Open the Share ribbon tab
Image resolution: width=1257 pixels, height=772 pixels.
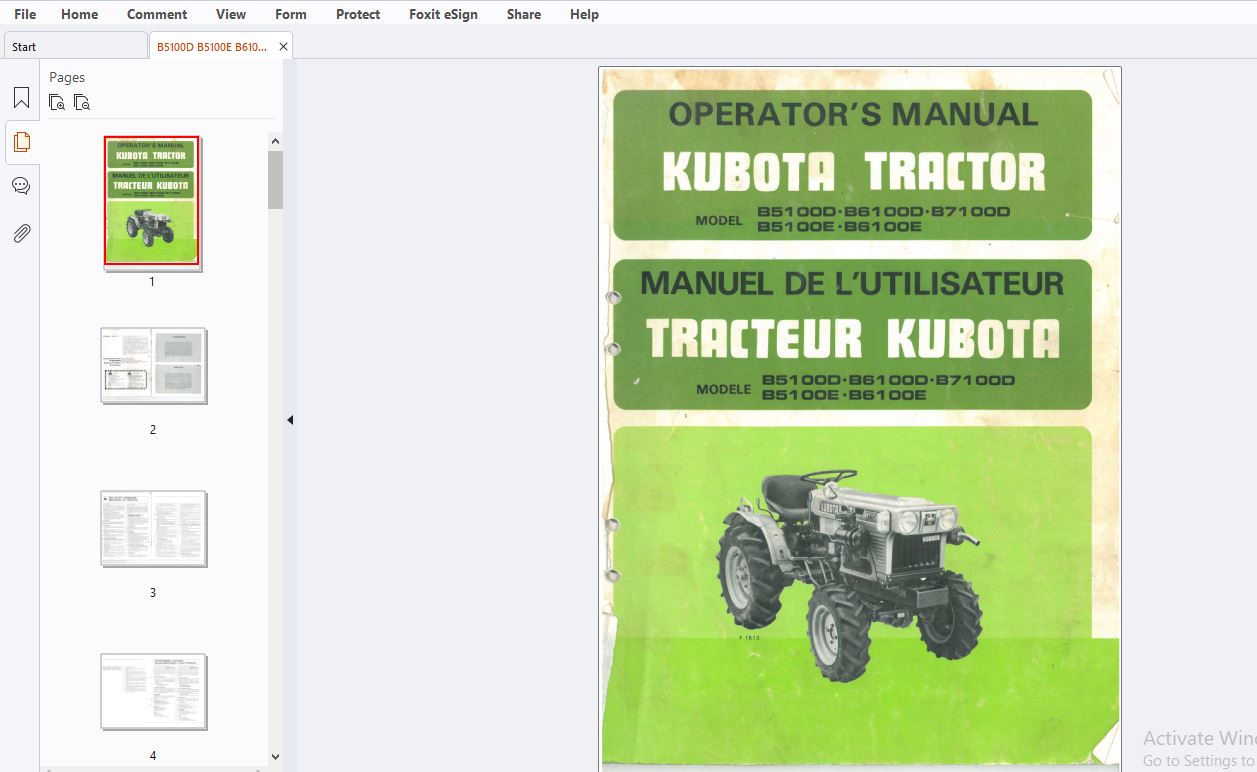pos(524,14)
